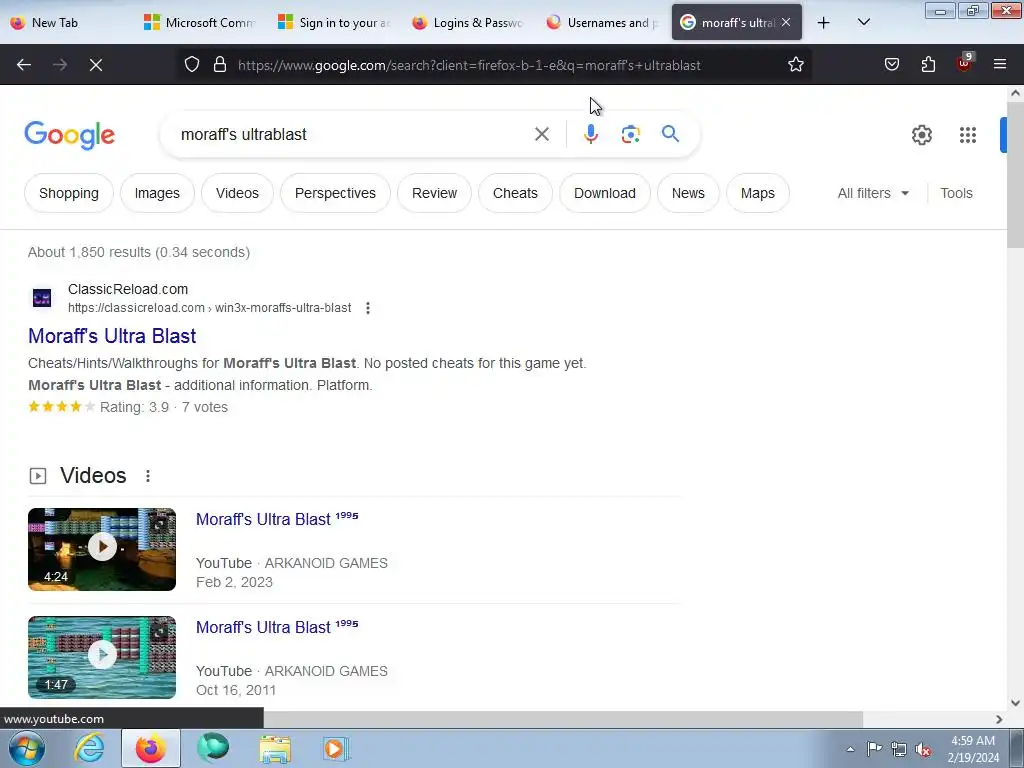Click vertical page scrollbar thumb
This screenshot has height=768, width=1024.
[x=1015, y=175]
